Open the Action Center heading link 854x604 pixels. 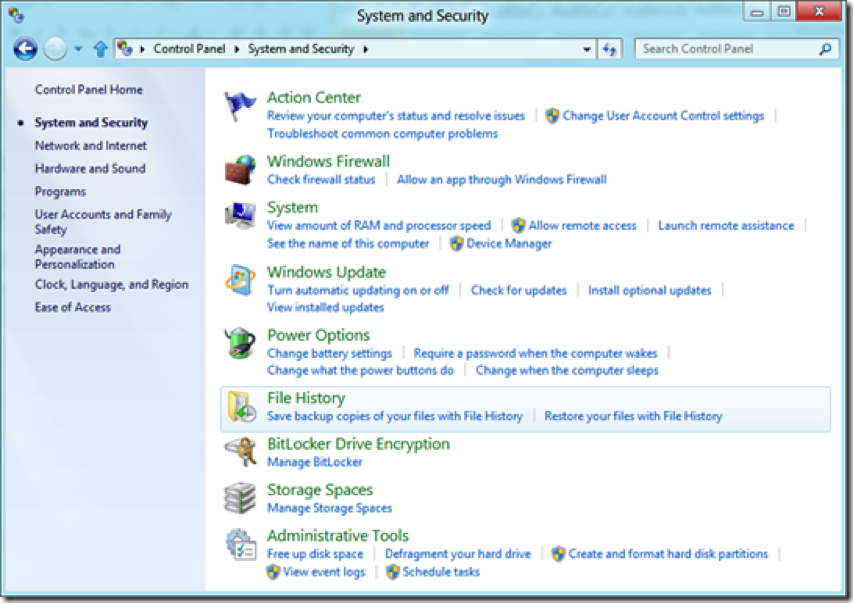coord(314,97)
